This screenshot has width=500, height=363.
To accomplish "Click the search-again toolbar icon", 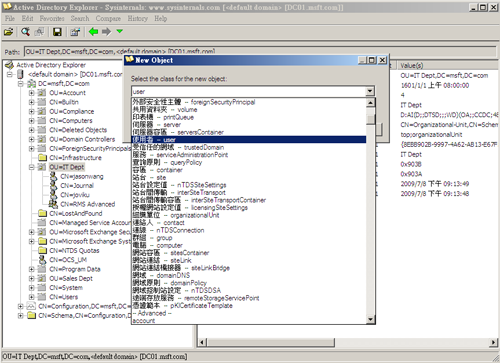I will tap(39, 32).
